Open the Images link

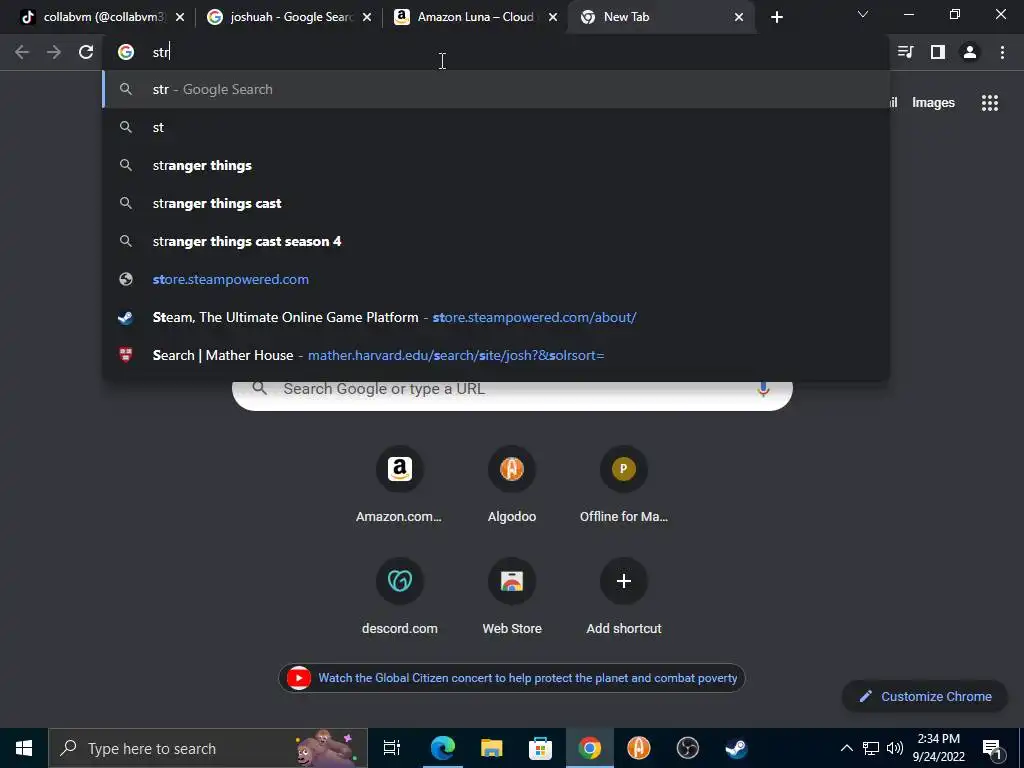933,103
